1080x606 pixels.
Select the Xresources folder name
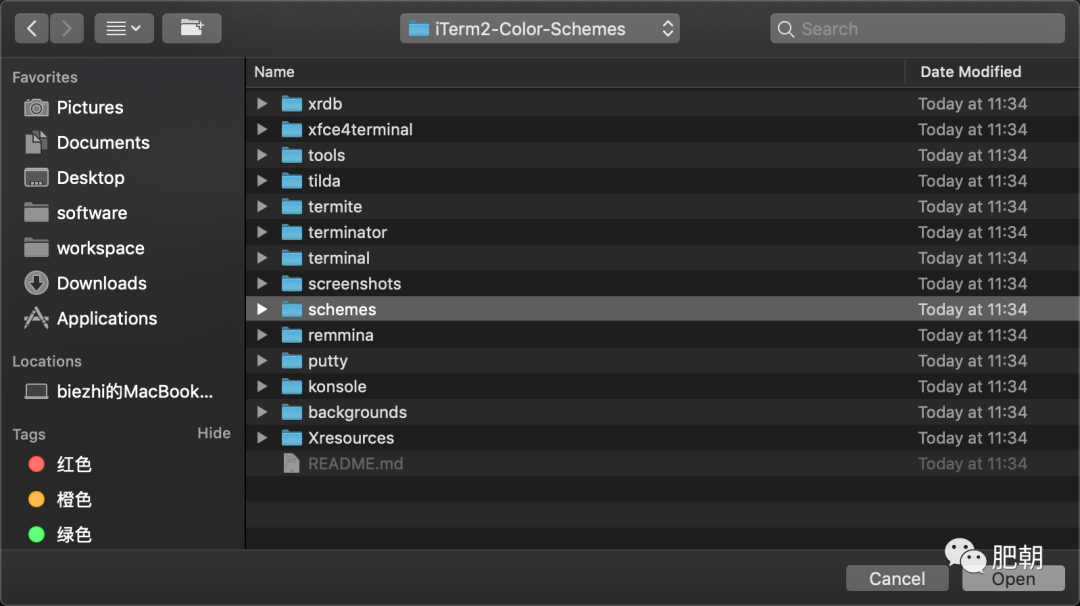point(351,438)
